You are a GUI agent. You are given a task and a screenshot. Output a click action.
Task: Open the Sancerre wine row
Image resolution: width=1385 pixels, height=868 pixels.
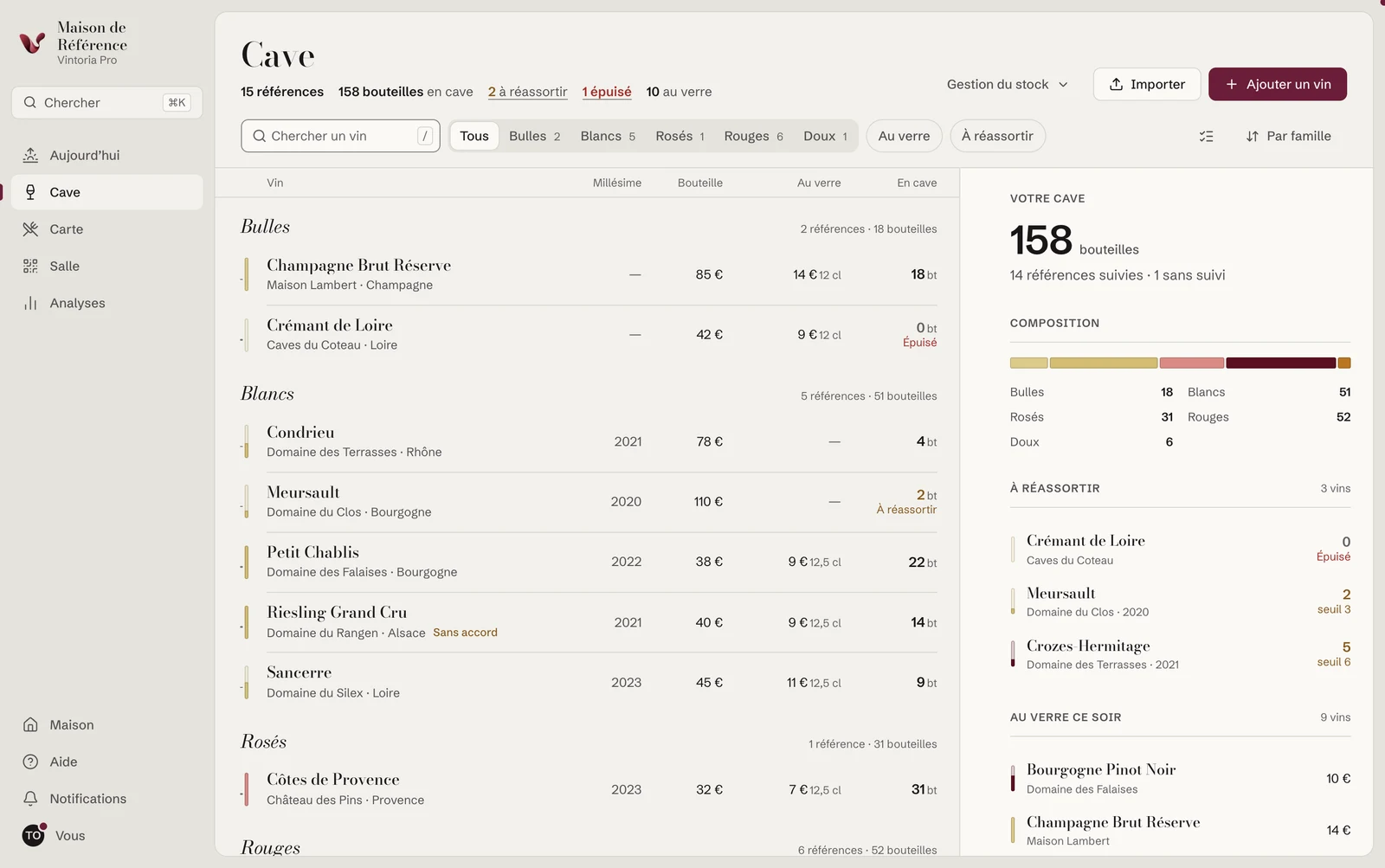pos(588,683)
